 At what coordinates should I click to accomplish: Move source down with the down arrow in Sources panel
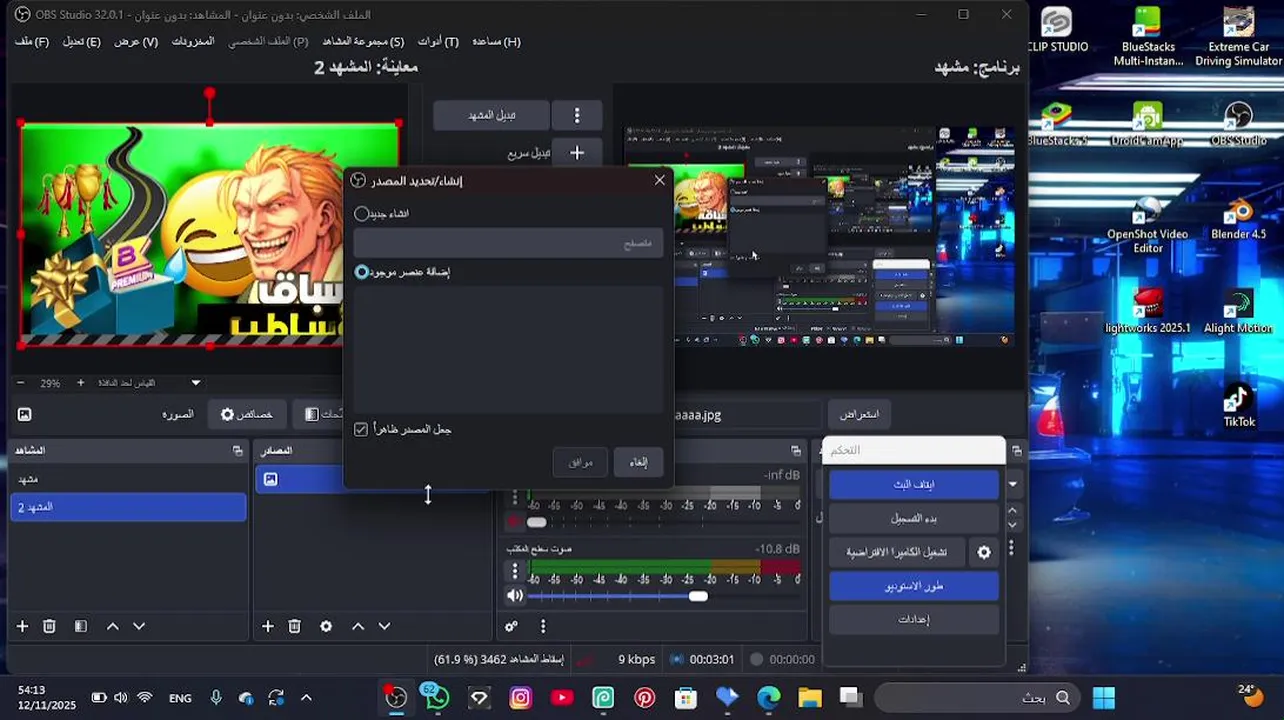point(384,626)
